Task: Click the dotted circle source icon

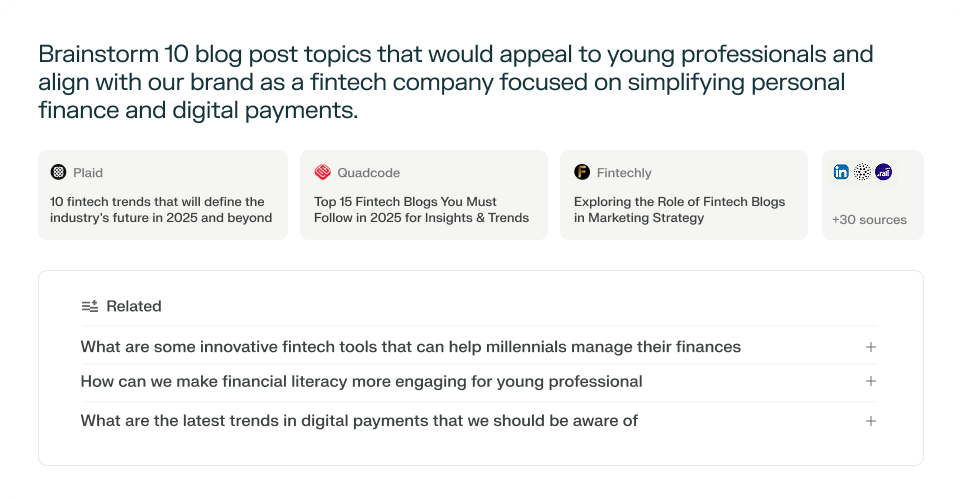Action: point(862,172)
